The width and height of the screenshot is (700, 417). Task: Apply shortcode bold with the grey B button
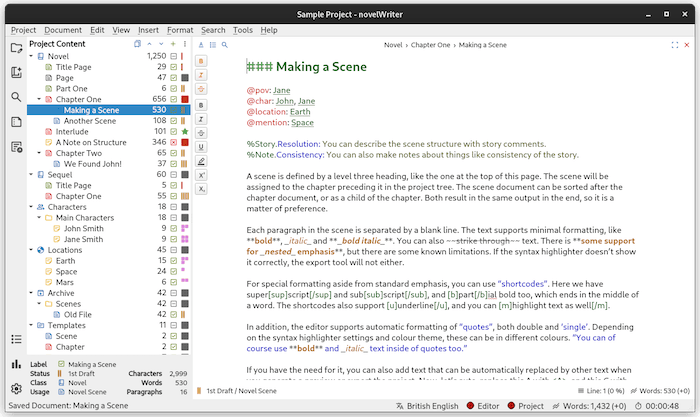tap(201, 105)
